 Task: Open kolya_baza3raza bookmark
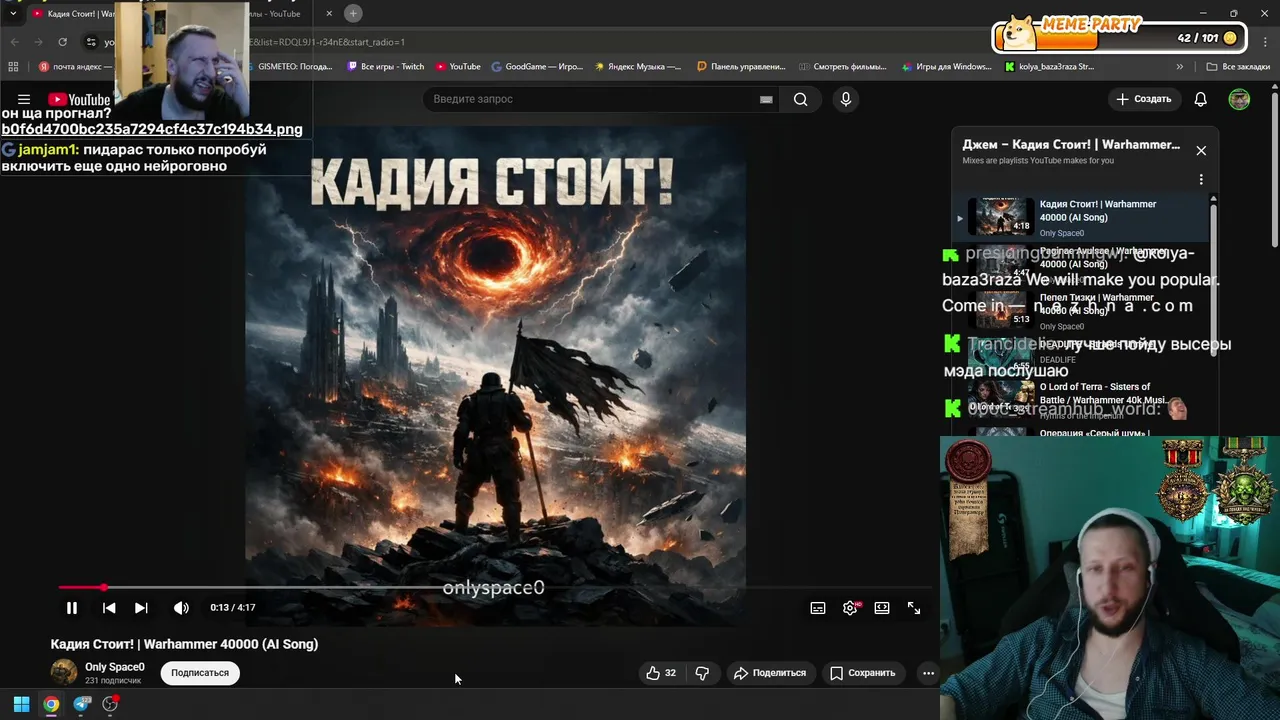tap(1049, 67)
